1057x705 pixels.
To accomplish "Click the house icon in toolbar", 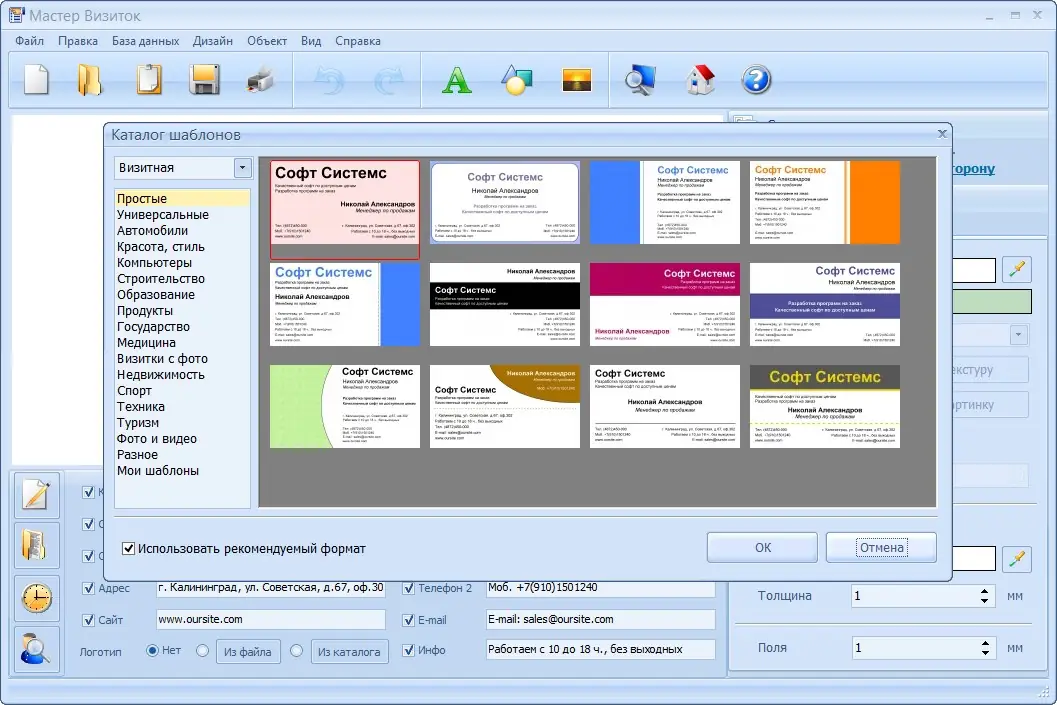I will coord(700,80).
